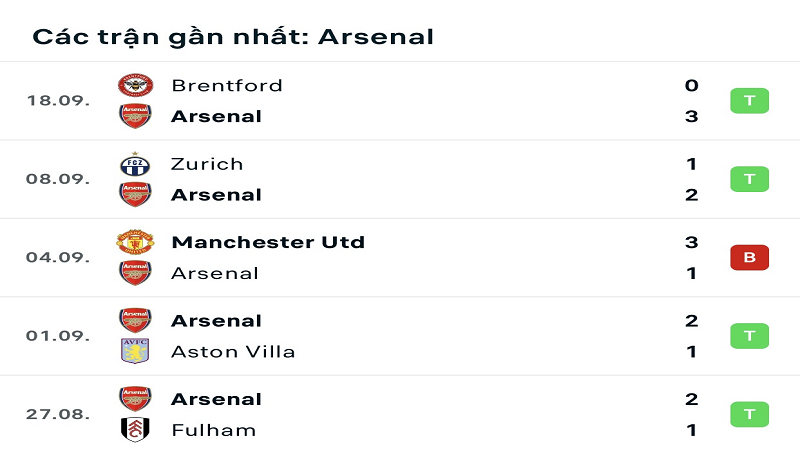Viewport: 800px width, 450px height.
Task: Click the Brentford club crest
Action: tap(135, 85)
